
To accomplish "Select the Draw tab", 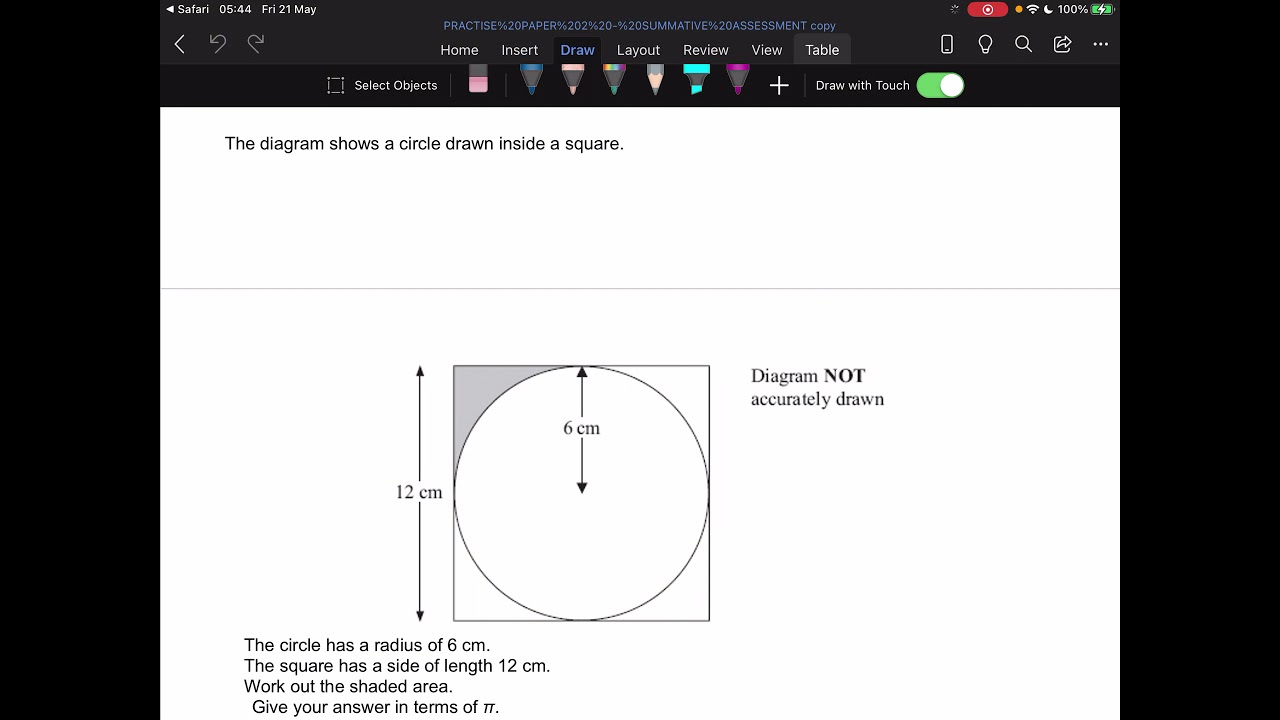I will tap(577, 50).
